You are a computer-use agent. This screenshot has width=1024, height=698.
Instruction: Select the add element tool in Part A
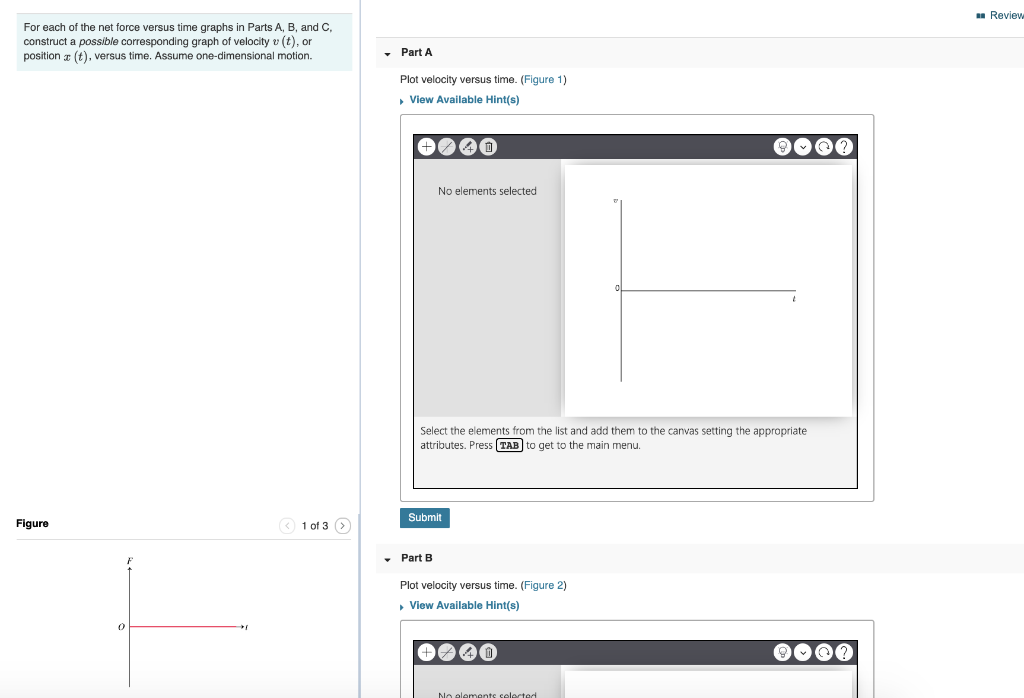426,146
